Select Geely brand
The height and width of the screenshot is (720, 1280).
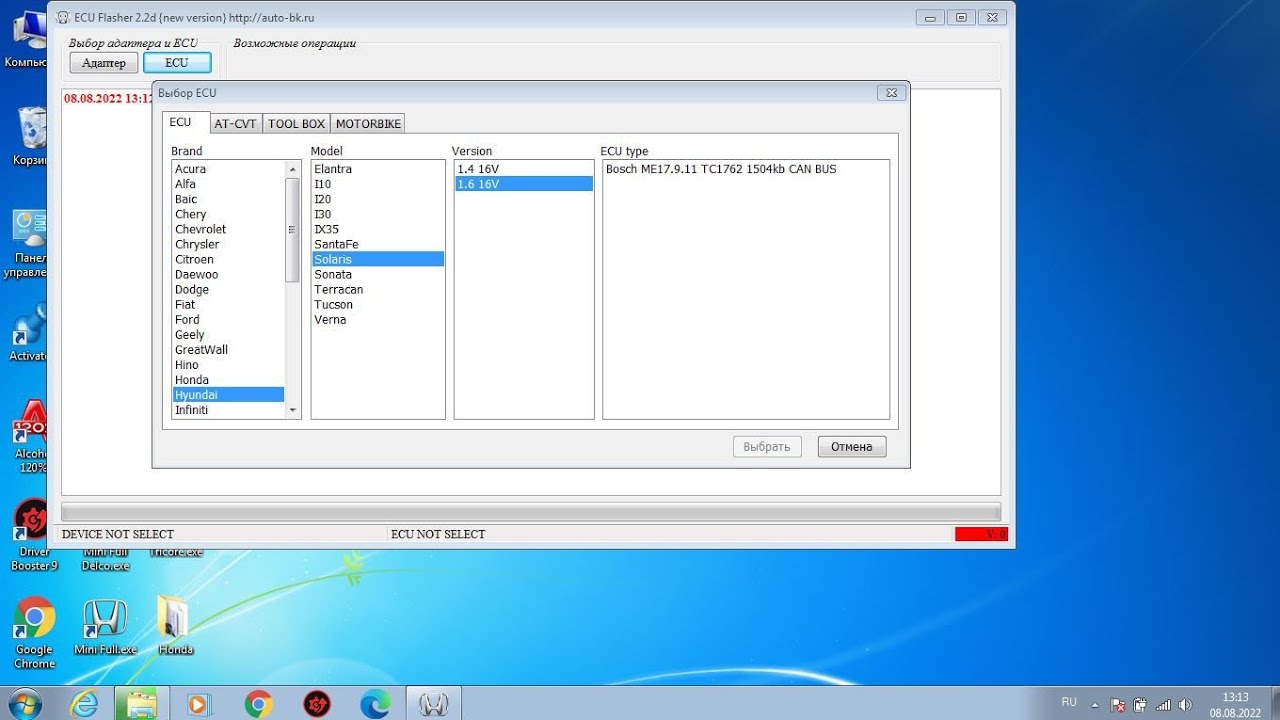(228, 335)
